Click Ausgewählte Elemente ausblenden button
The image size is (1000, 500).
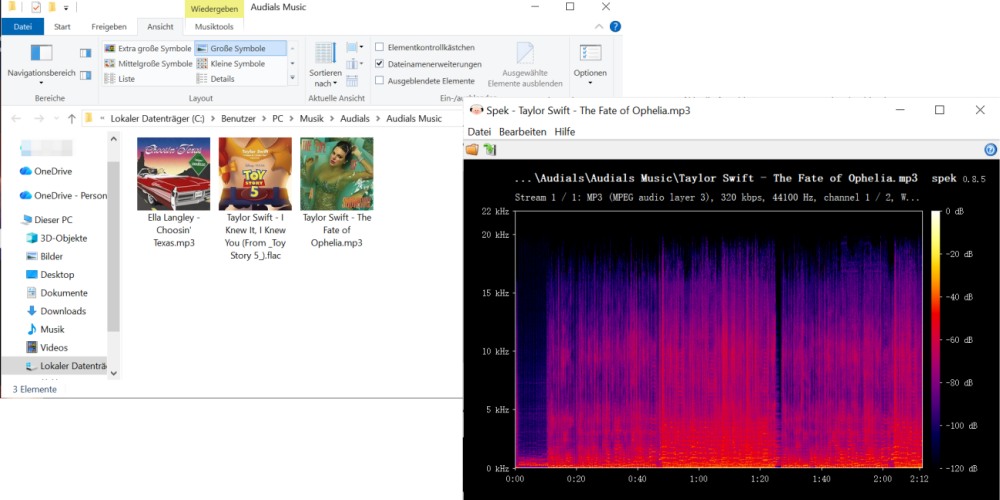pos(525,65)
